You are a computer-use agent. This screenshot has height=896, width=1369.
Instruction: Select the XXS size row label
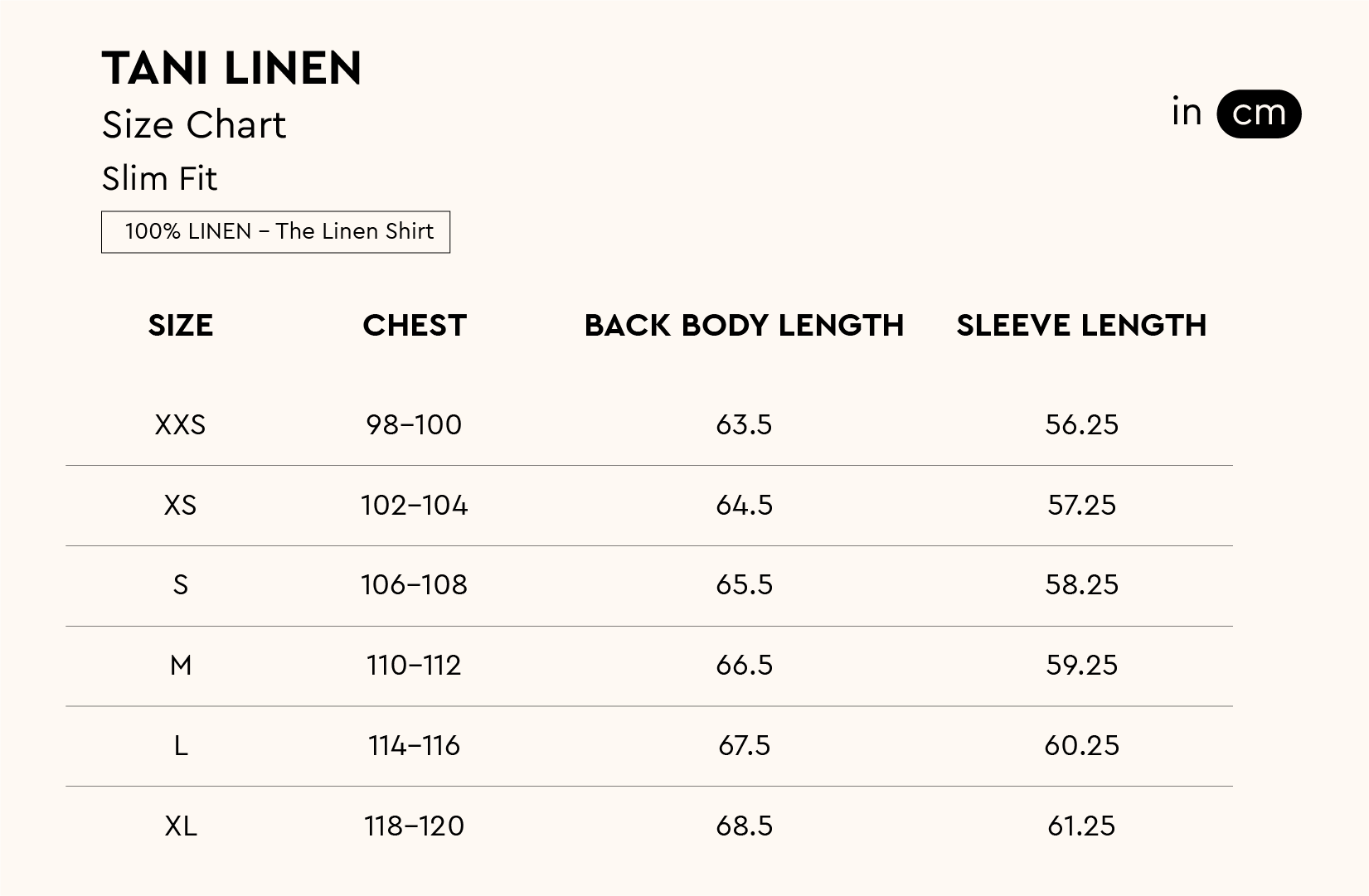[x=180, y=425]
